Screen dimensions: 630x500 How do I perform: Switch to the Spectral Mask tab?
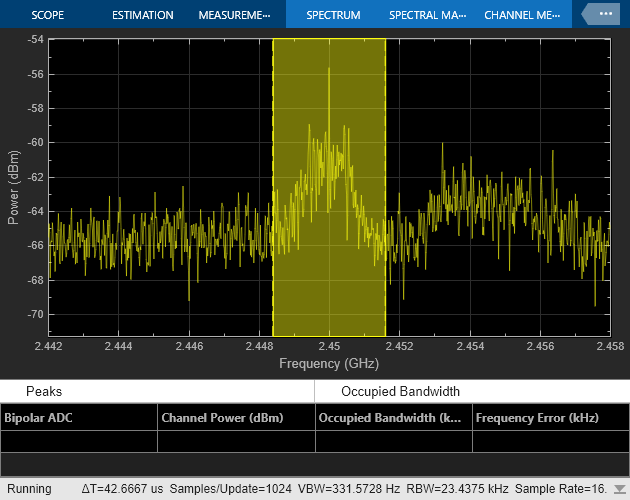click(x=427, y=15)
